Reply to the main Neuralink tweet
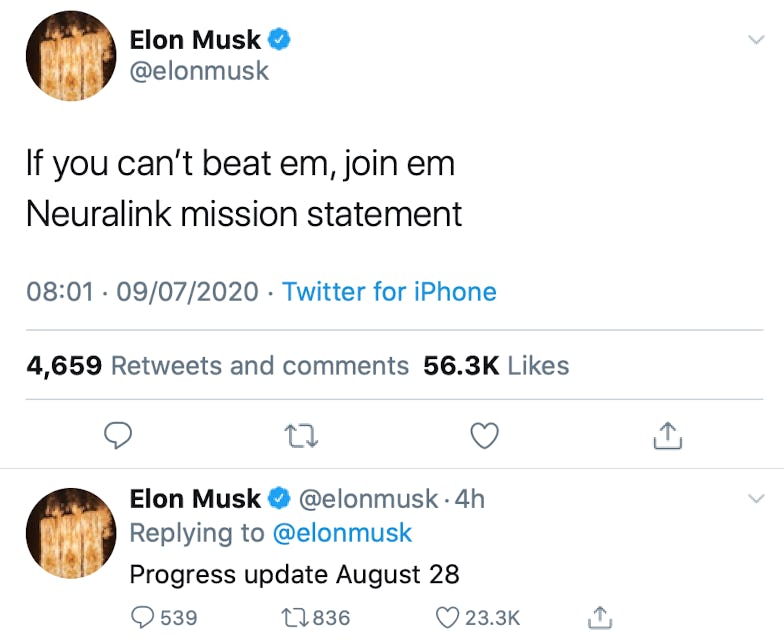Screen dimensions: 784x644 click(x=119, y=435)
